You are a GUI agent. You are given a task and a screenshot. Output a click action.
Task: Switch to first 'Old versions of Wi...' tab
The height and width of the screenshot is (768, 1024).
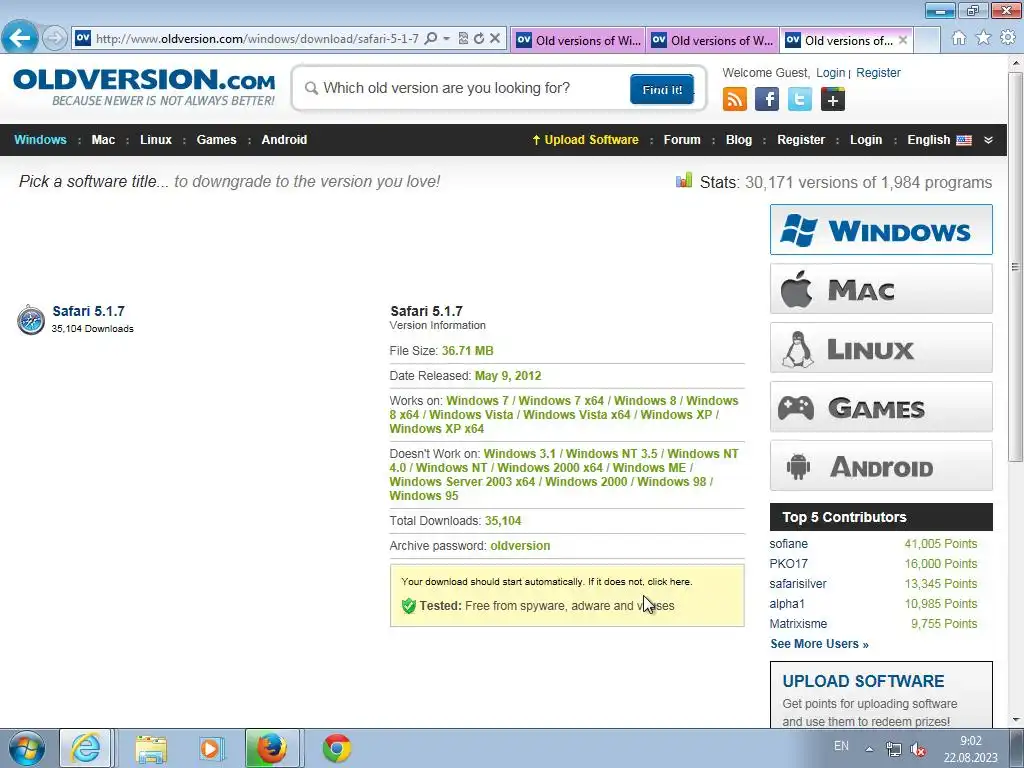[578, 40]
